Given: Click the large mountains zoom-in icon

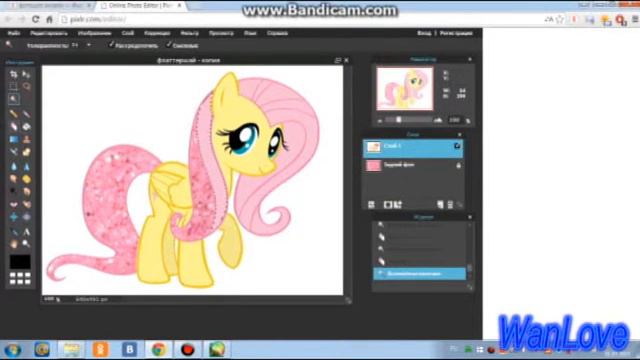Looking at the screenshot, I should coord(438,120).
